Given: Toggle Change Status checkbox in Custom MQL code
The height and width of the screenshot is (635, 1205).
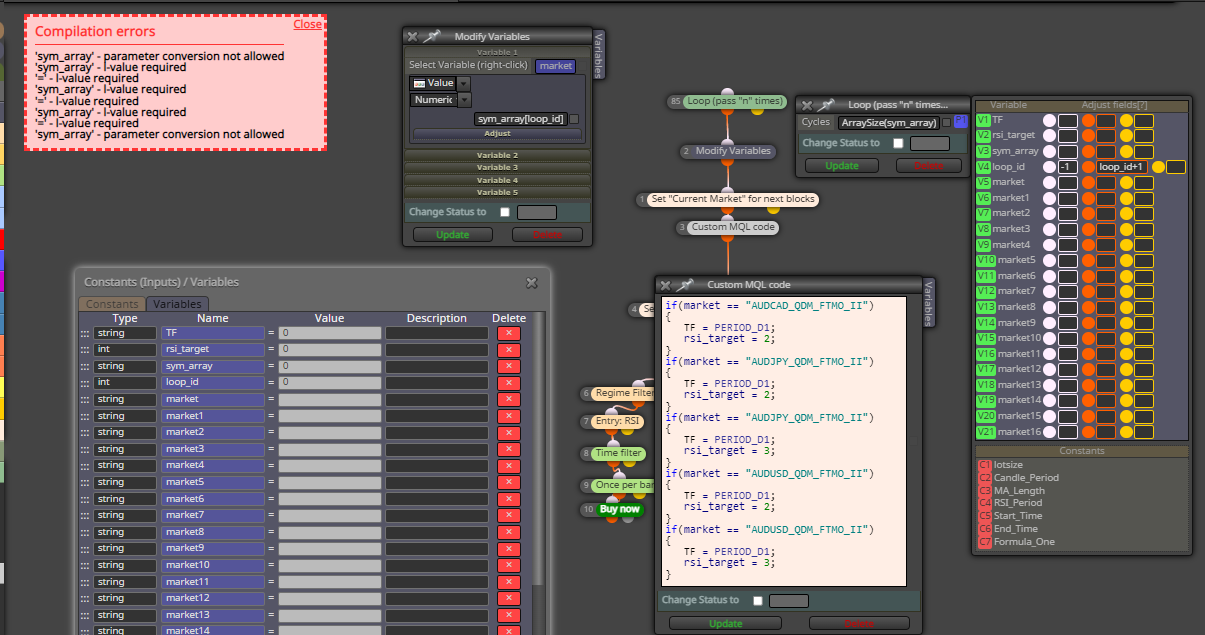Looking at the screenshot, I should point(757,600).
